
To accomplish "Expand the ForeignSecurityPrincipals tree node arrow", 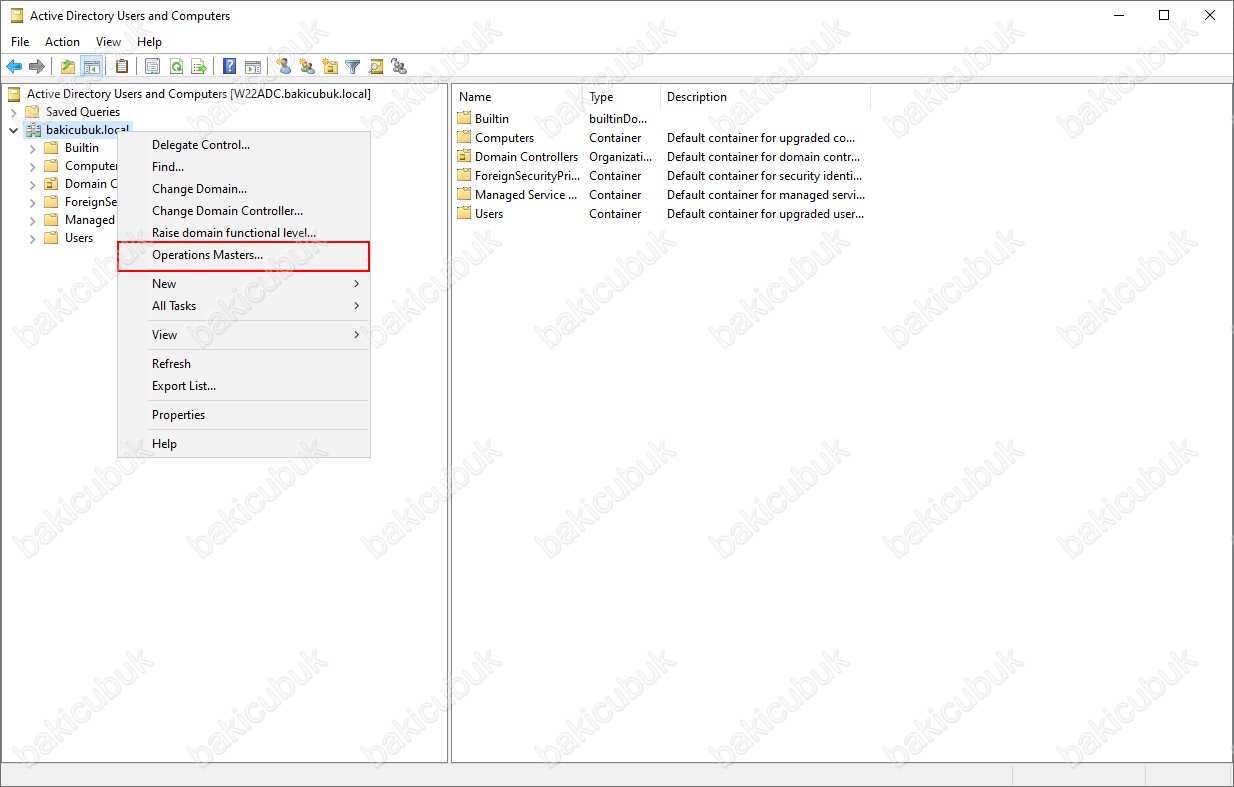I will (x=32, y=202).
